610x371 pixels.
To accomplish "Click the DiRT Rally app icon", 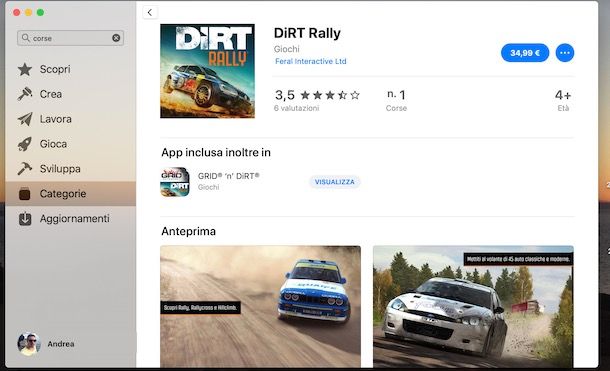I will (207, 71).
